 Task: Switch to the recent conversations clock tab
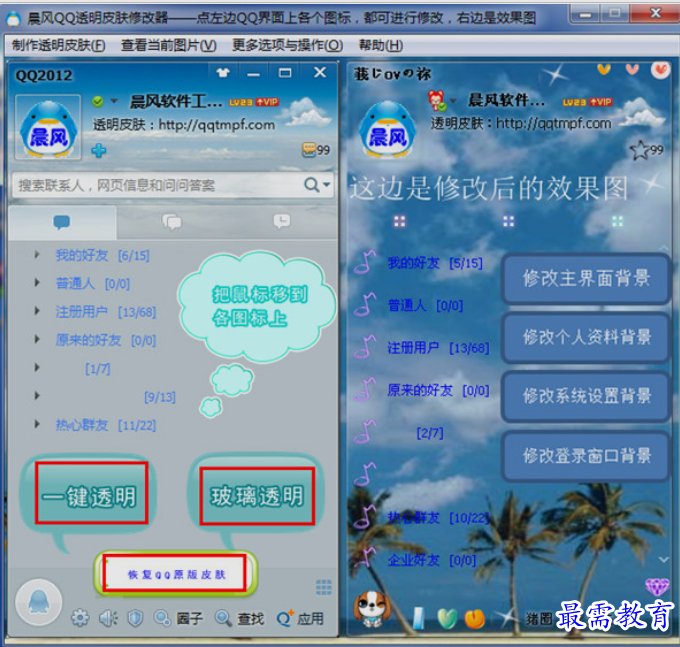click(x=281, y=221)
